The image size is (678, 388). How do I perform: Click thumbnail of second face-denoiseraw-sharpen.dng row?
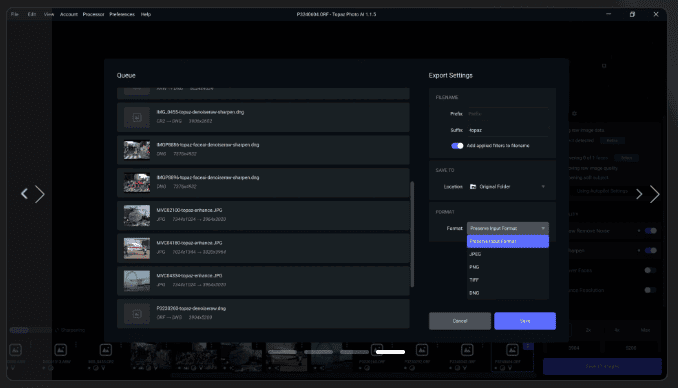coord(137,183)
